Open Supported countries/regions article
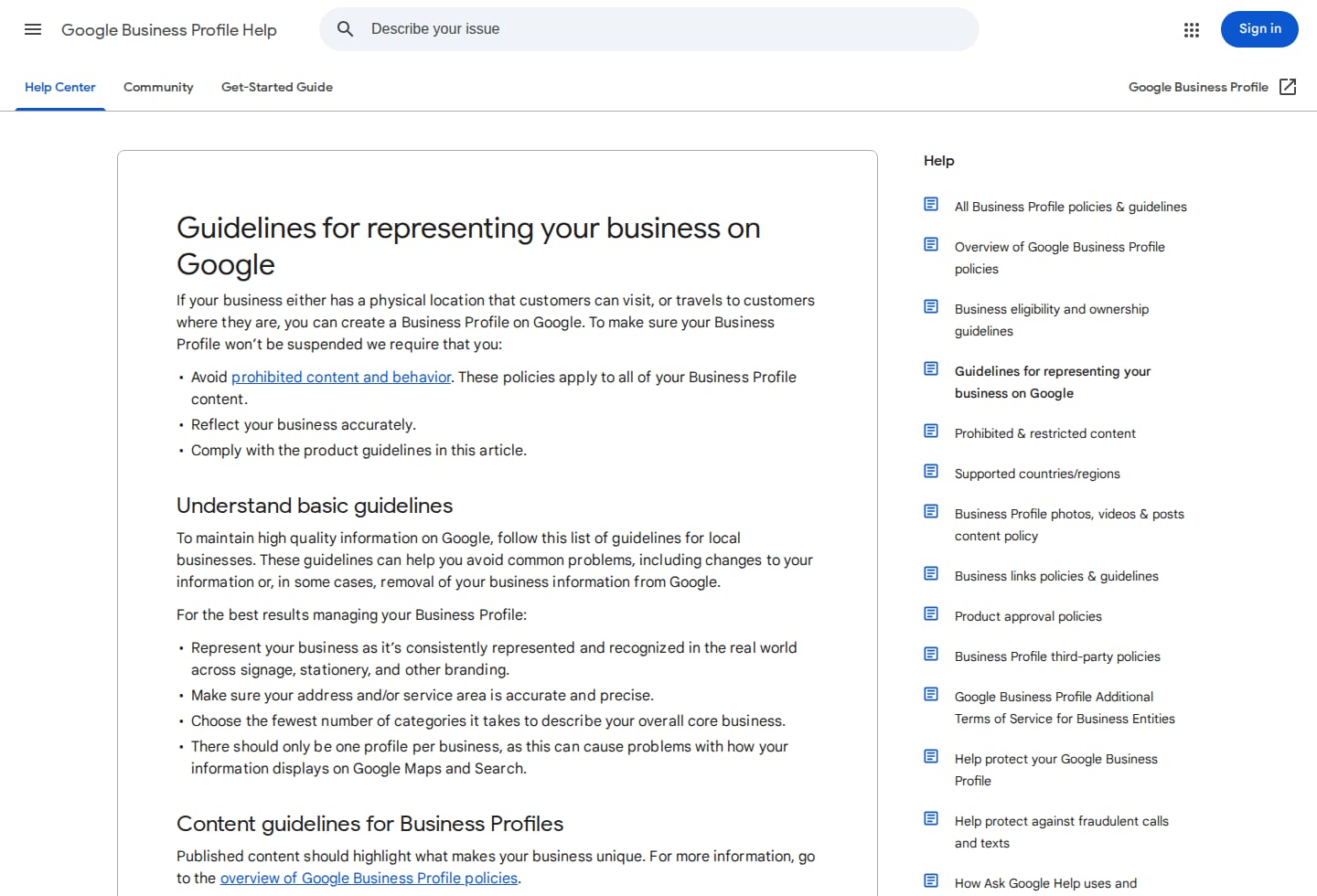The image size is (1317, 896). [1037, 474]
